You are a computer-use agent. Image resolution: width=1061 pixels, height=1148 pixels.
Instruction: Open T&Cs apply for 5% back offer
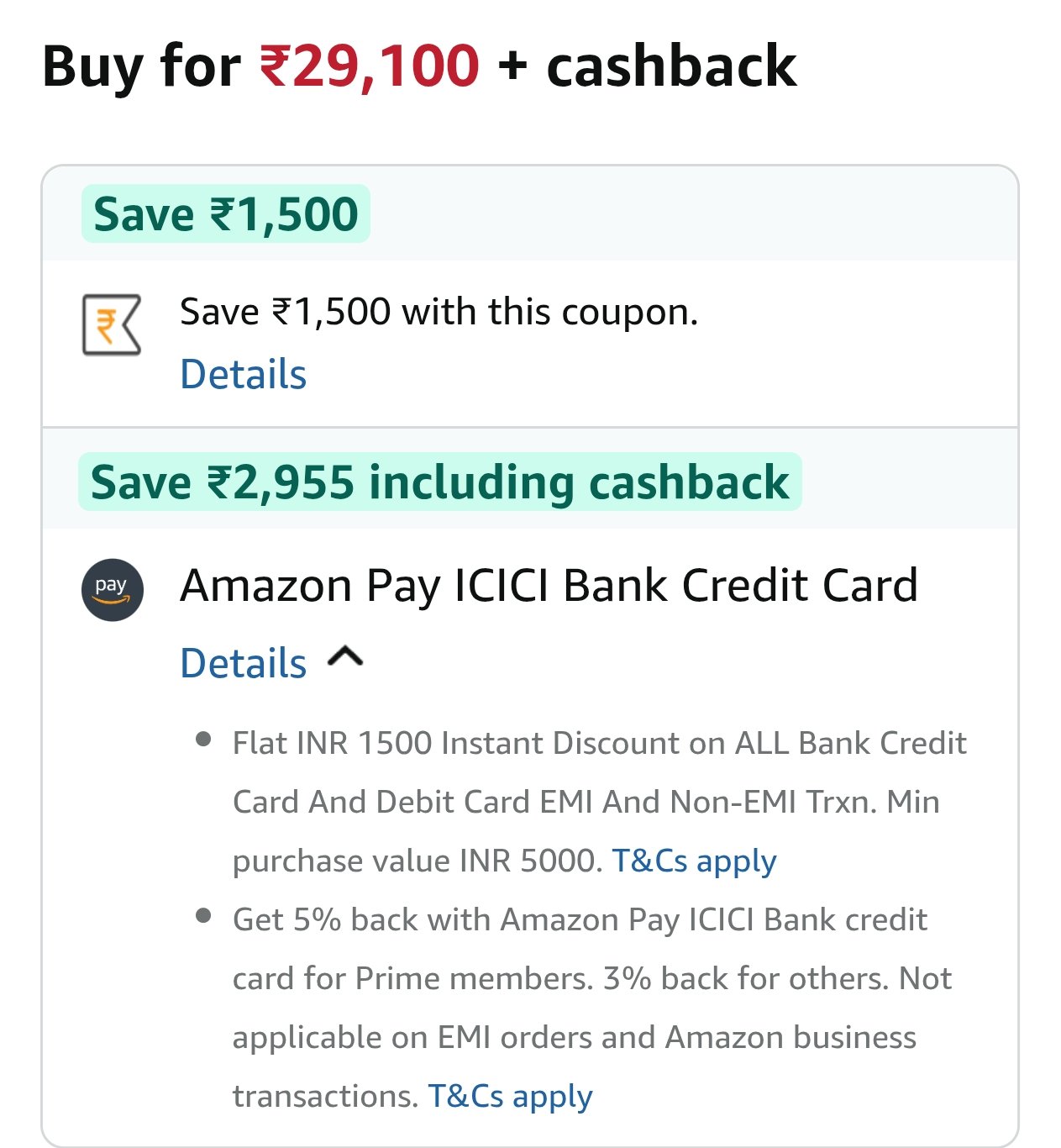[510, 1096]
